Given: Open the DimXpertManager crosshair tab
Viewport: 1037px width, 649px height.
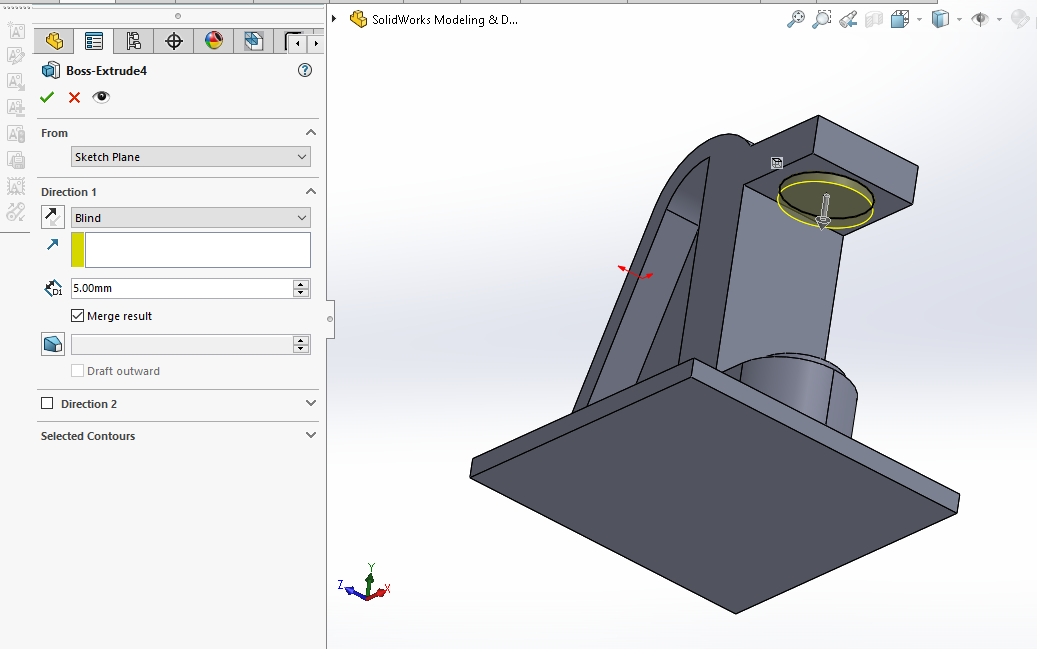Looking at the screenshot, I should [x=174, y=41].
